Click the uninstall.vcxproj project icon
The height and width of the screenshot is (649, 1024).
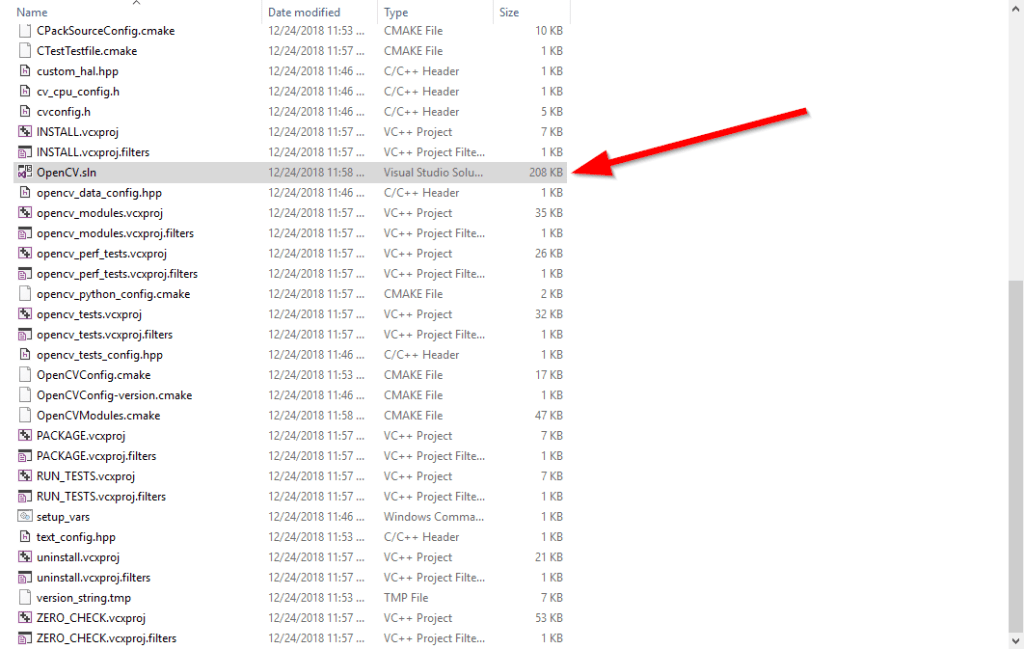25,557
